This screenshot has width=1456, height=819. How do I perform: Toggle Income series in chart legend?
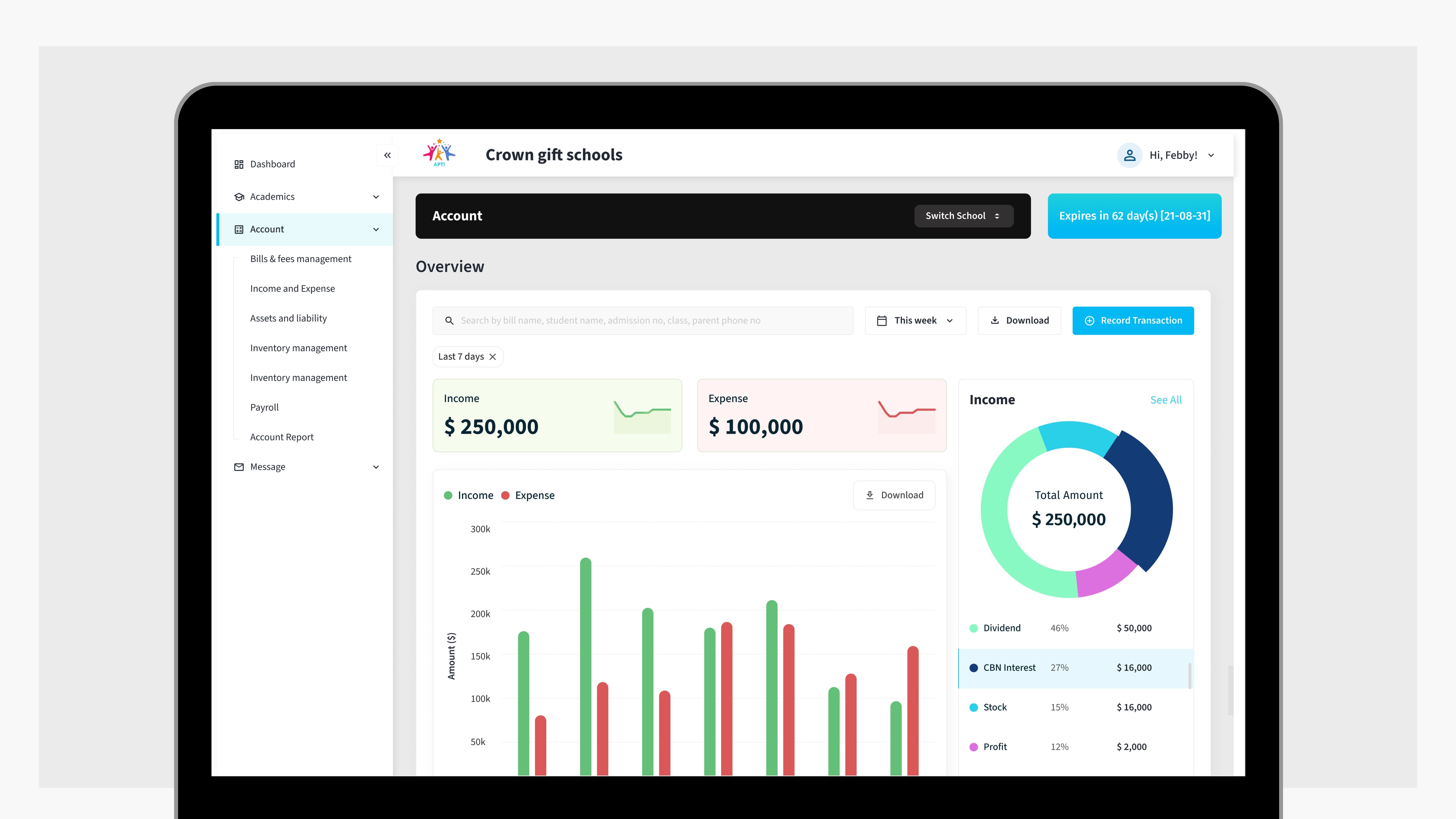tap(469, 495)
